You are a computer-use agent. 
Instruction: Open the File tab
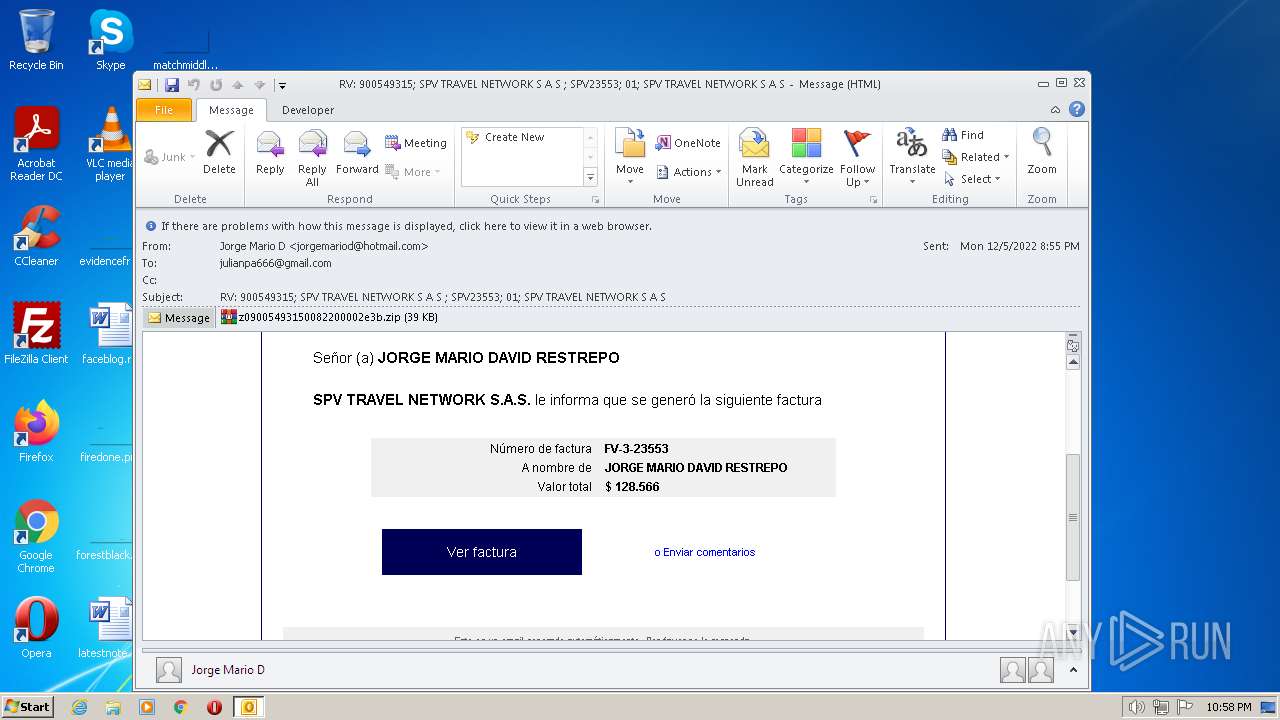tap(164, 110)
